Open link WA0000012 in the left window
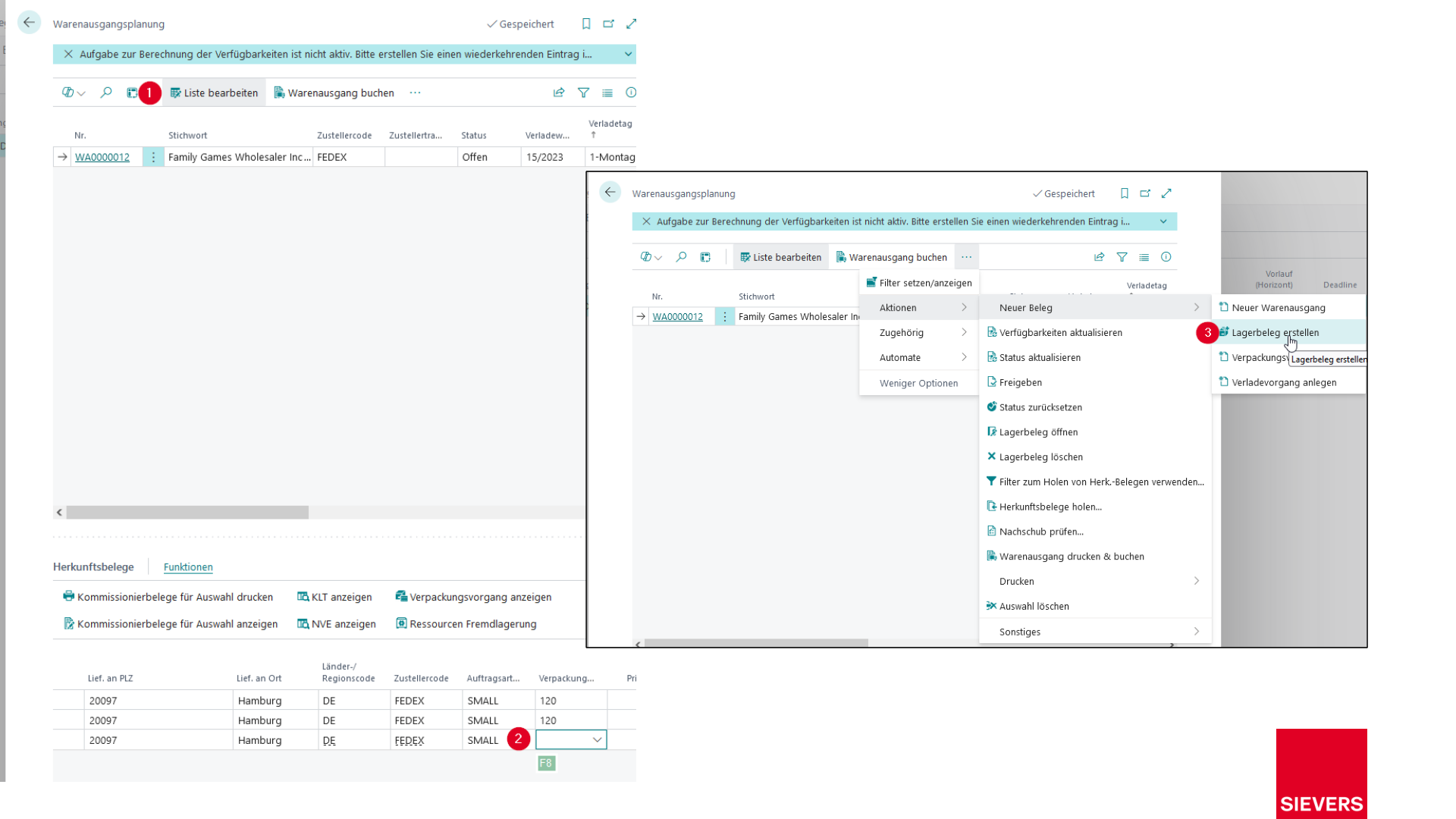The image size is (1456, 819). (x=102, y=157)
